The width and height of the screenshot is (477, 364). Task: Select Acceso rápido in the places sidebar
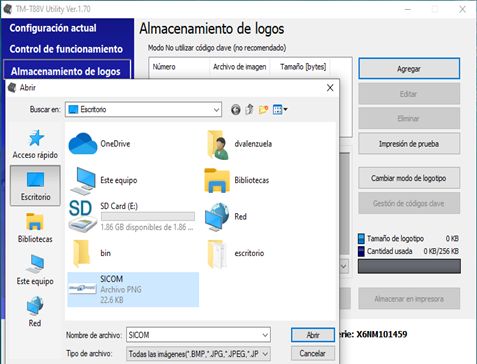point(35,144)
